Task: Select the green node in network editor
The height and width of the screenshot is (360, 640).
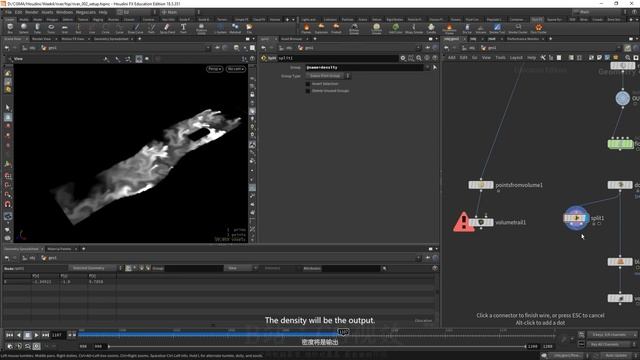Action: click(620, 144)
